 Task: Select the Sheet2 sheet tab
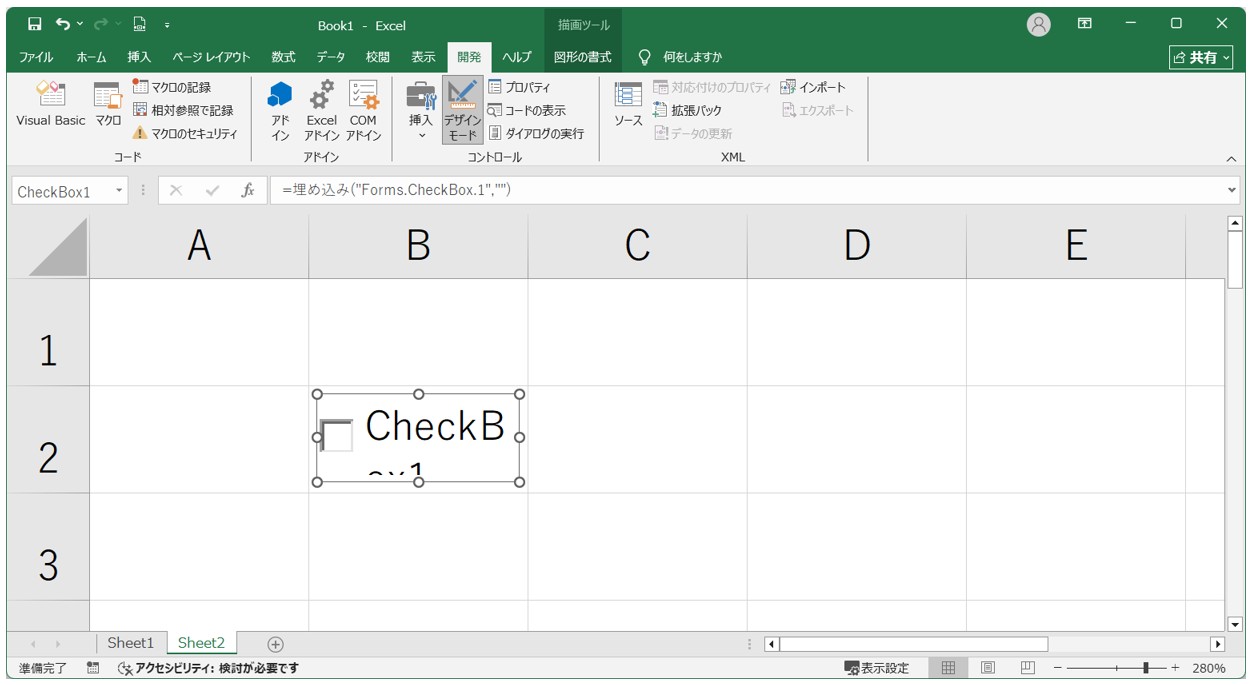pos(201,643)
